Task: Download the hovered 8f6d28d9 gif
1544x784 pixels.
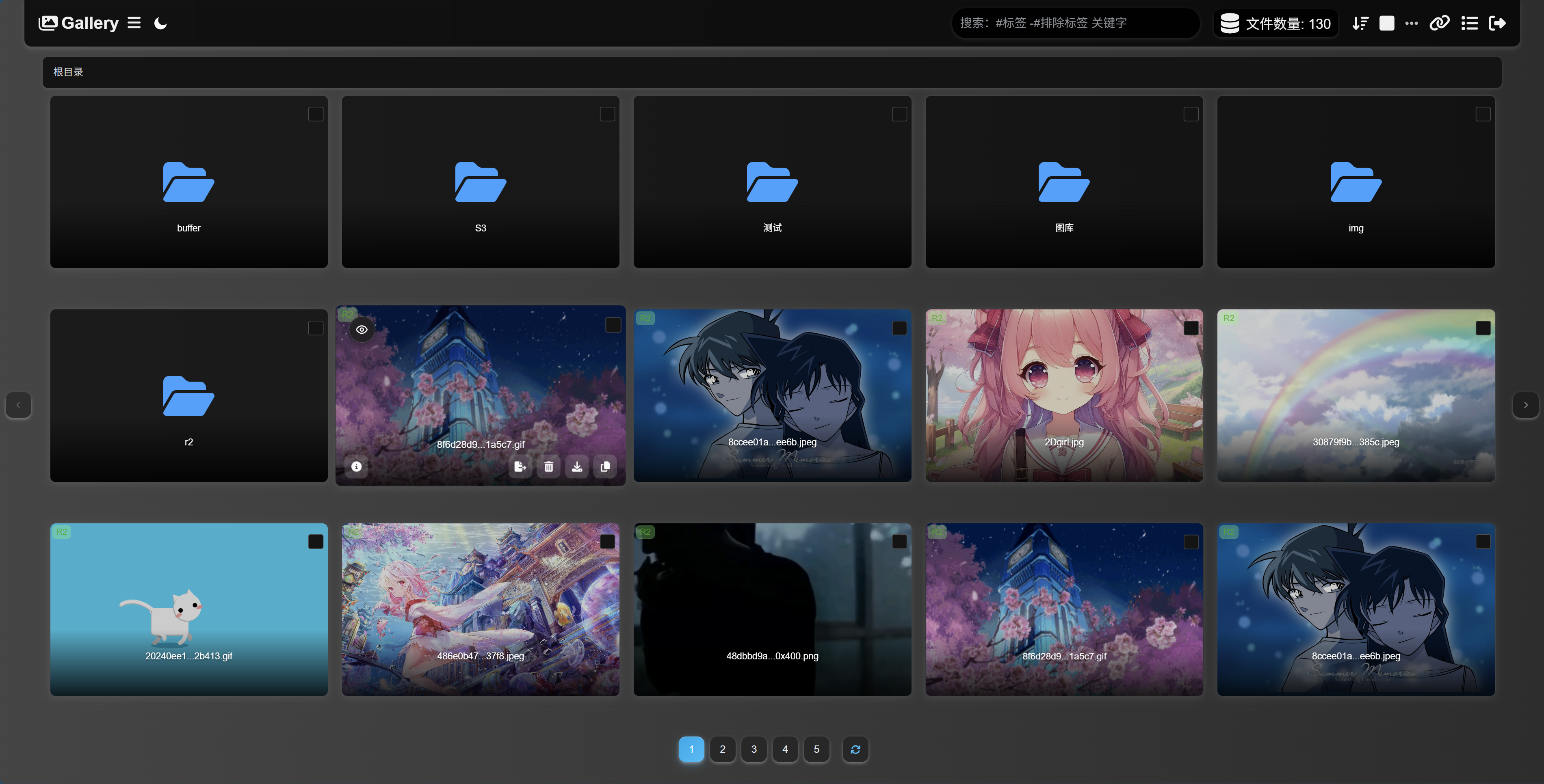Action: click(576, 467)
